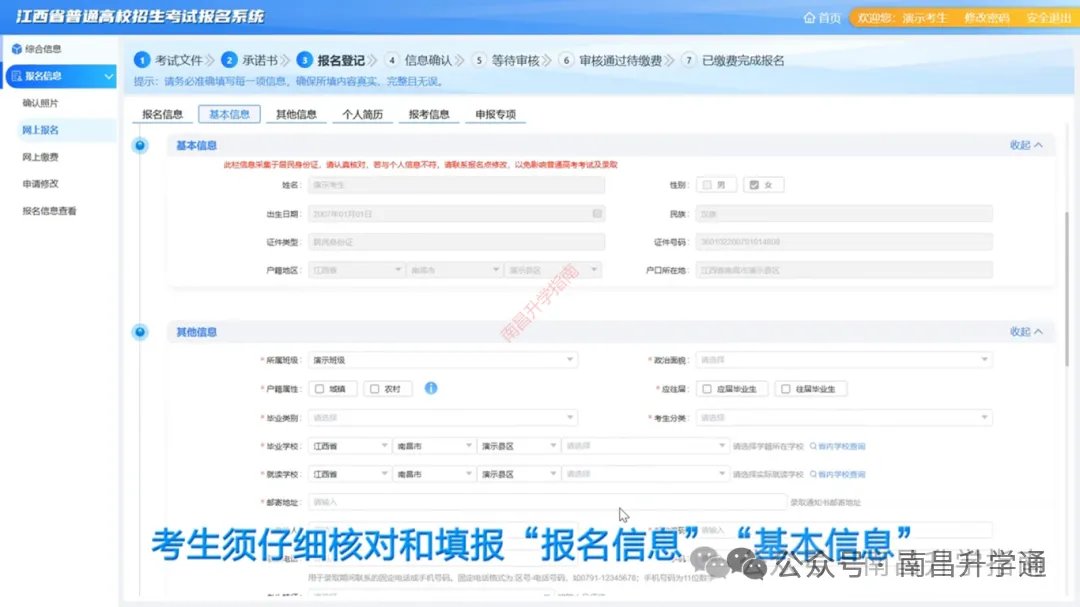
Task: Open the calendar icon in 出生日期 field
Action: (x=597, y=214)
